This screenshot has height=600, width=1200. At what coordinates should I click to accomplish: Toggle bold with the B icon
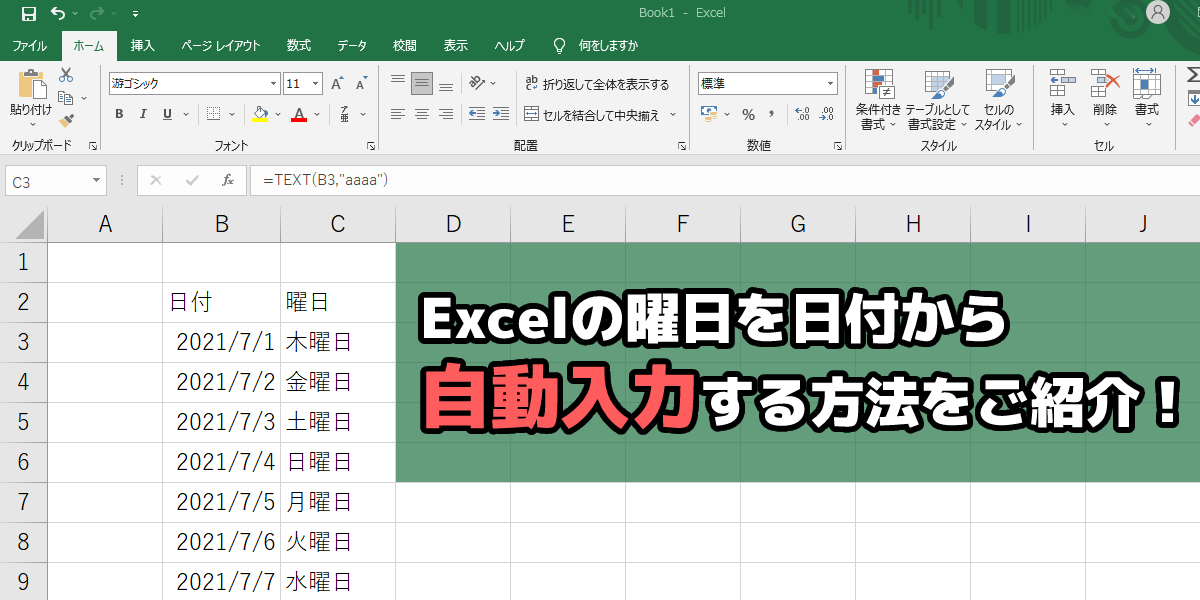pyautogui.click(x=118, y=114)
